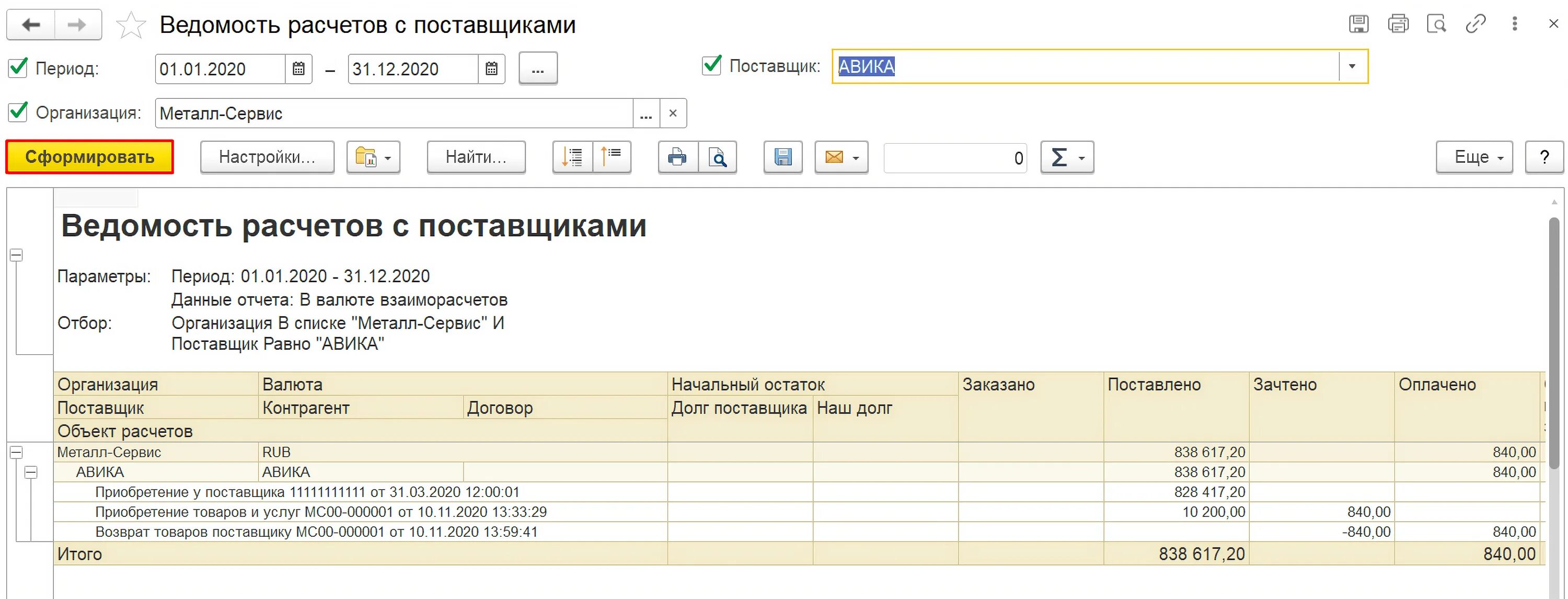Viewport: 1568px width, 599px height.
Task: Navigate back with the left arrow
Action: [x=31, y=25]
